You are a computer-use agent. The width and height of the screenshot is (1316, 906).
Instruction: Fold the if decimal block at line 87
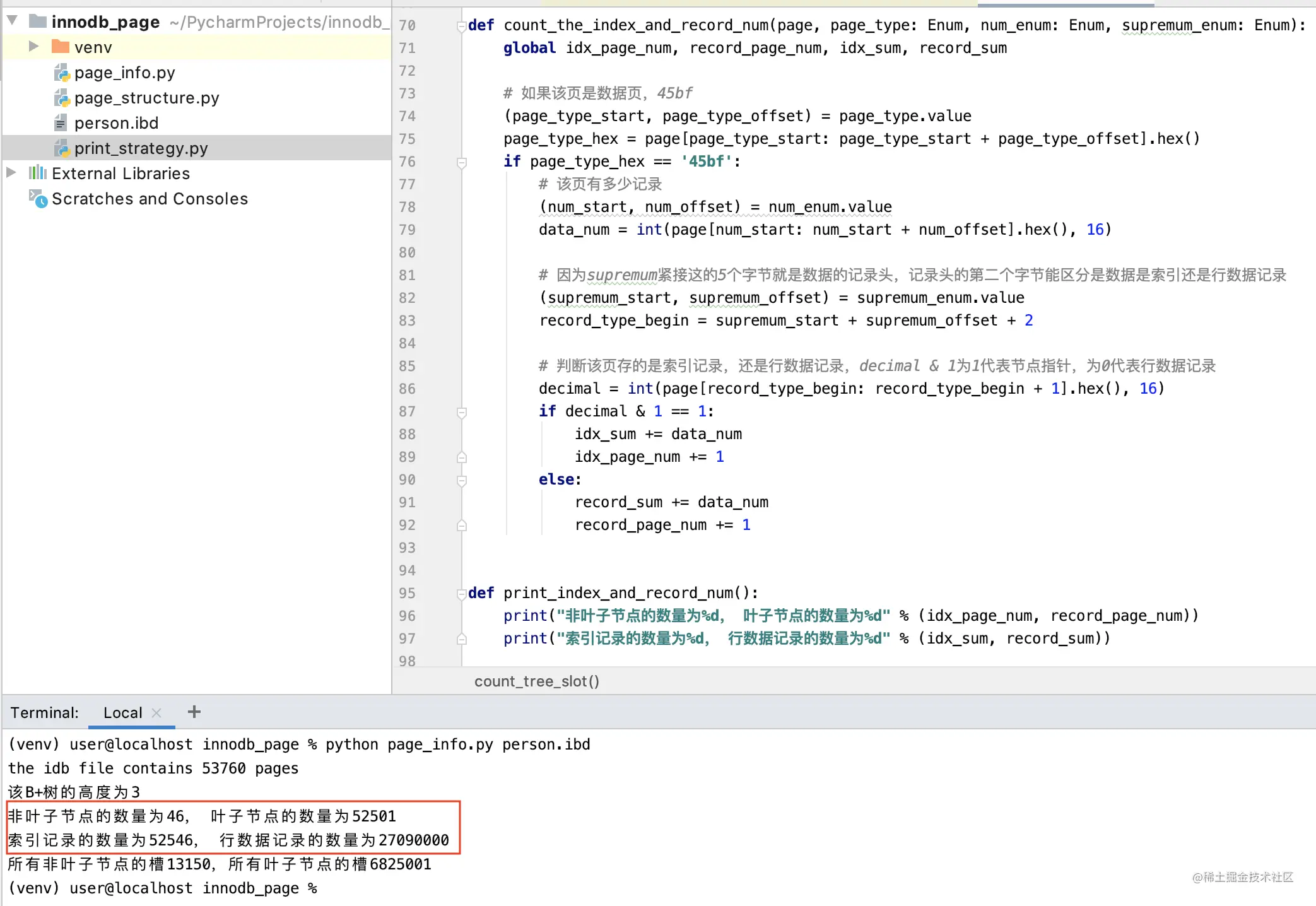pos(462,413)
